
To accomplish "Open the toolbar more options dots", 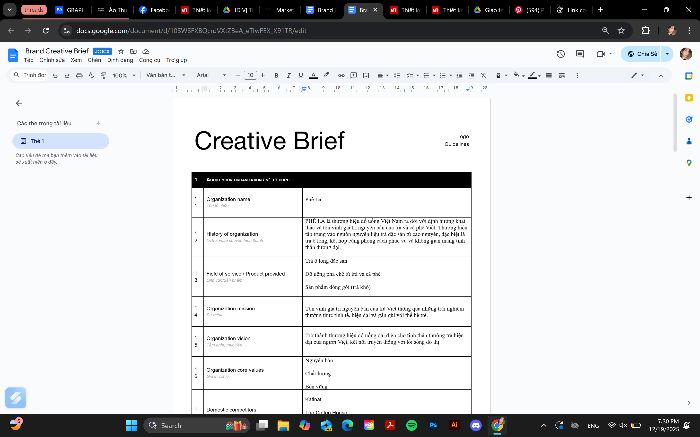I will tap(577, 75).
